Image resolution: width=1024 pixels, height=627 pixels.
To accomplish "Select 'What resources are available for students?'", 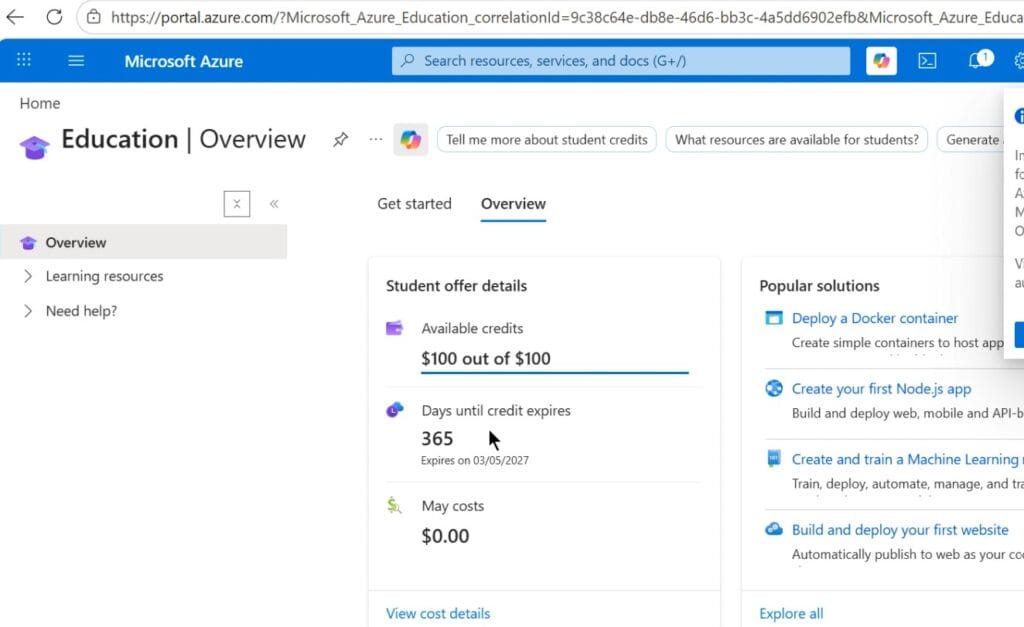I will pos(797,140).
